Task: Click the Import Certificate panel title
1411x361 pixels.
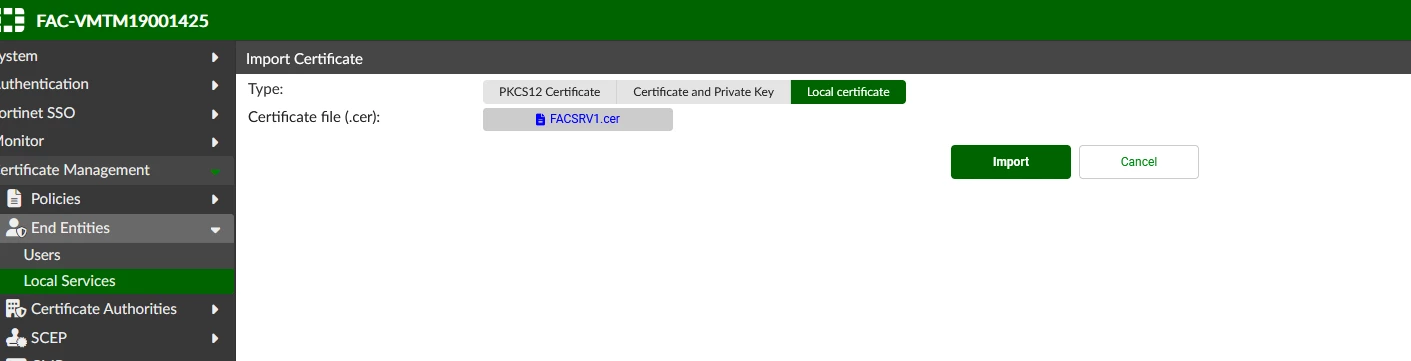Action: point(304,59)
